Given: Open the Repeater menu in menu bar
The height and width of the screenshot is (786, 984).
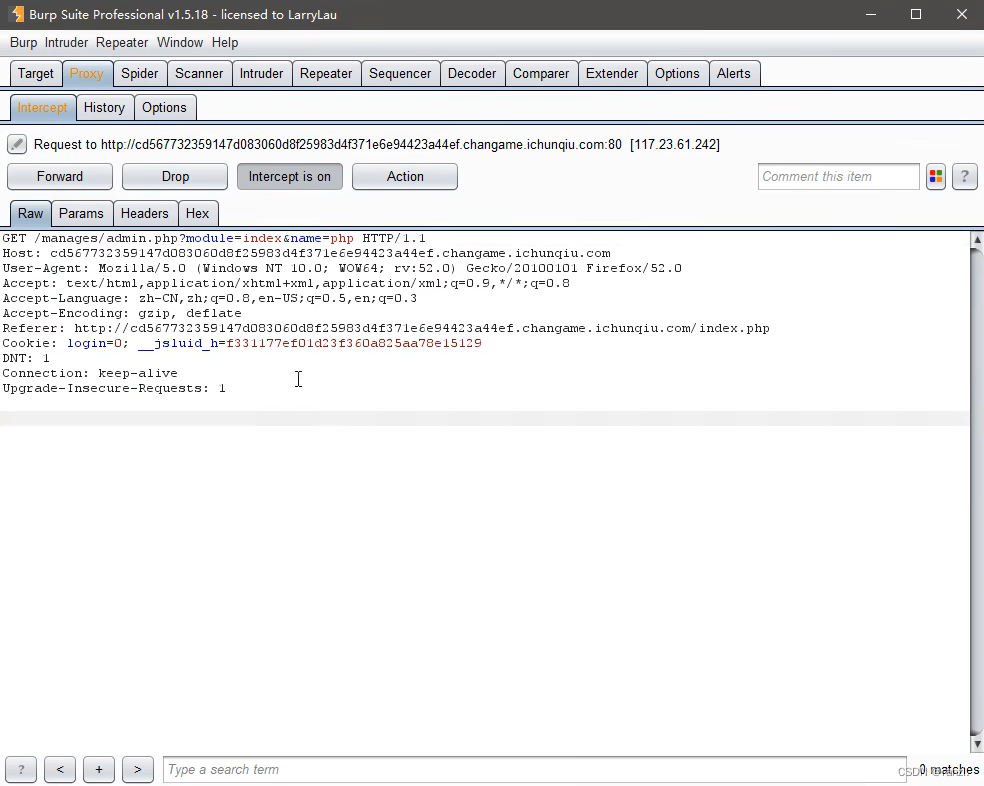Looking at the screenshot, I should [x=122, y=43].
